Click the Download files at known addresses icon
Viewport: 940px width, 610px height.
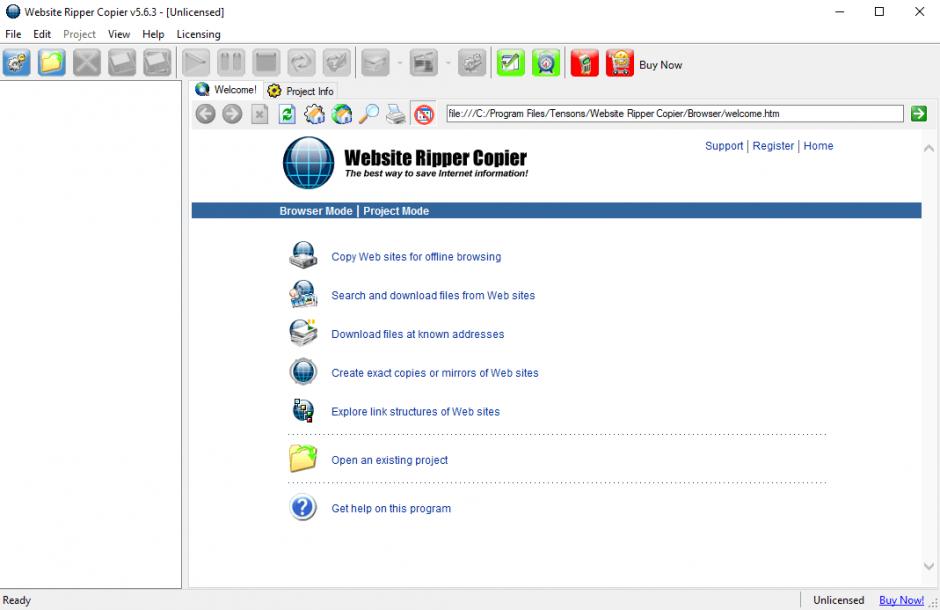coord(303,333)
